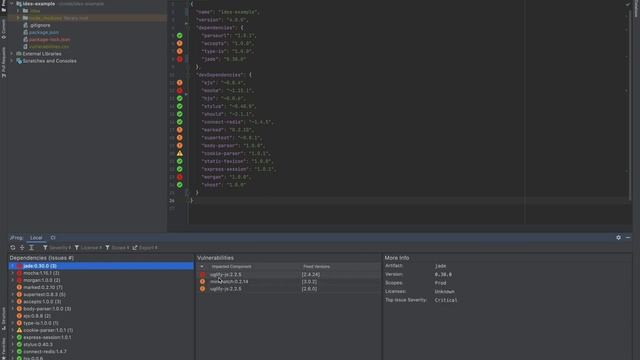Click the orange gutter icon beside body-parser
Viewport: 640px width, 360px height.
tap(180, 145)
